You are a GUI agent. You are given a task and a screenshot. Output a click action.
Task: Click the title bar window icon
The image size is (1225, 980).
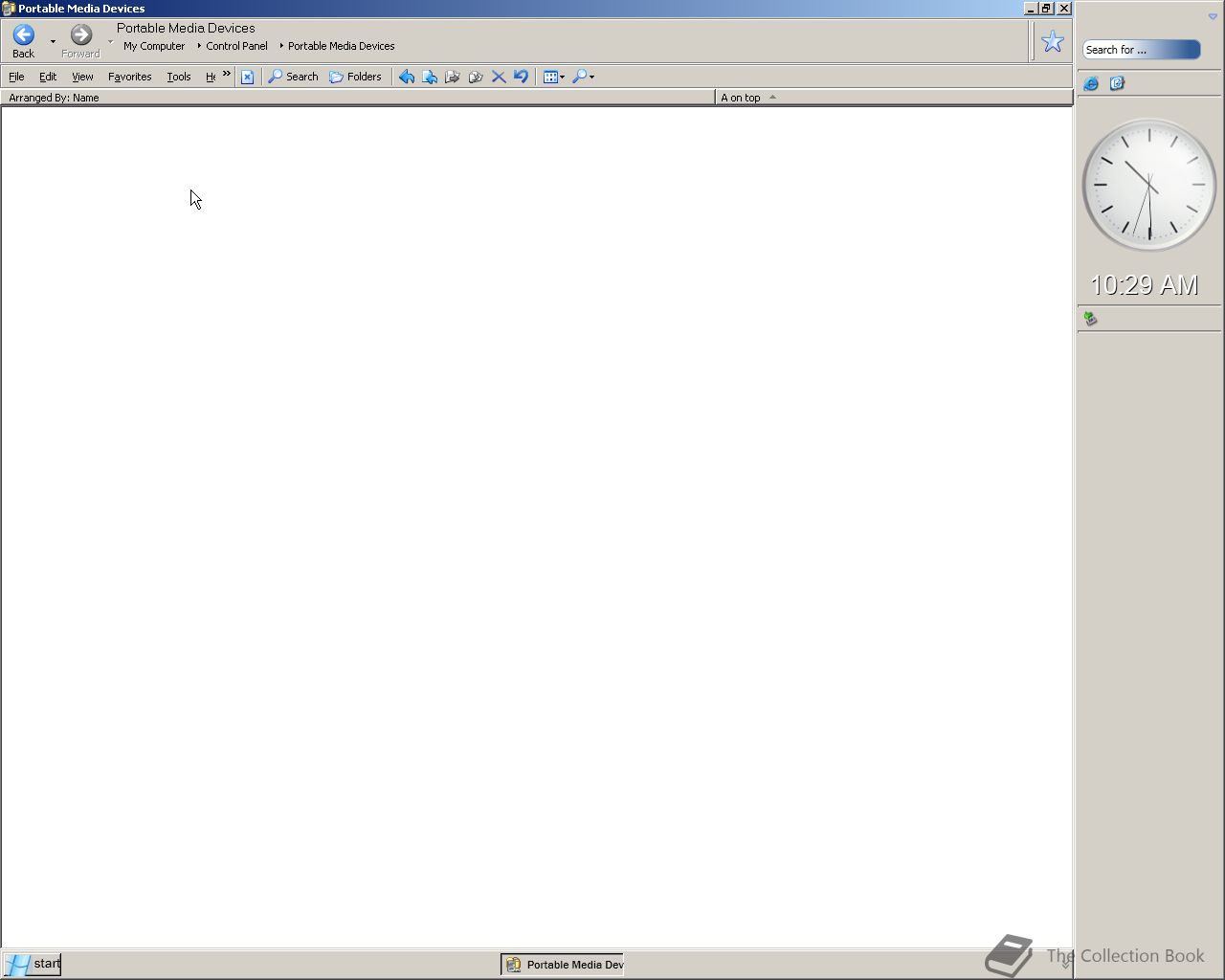click(x=9, y=9)
